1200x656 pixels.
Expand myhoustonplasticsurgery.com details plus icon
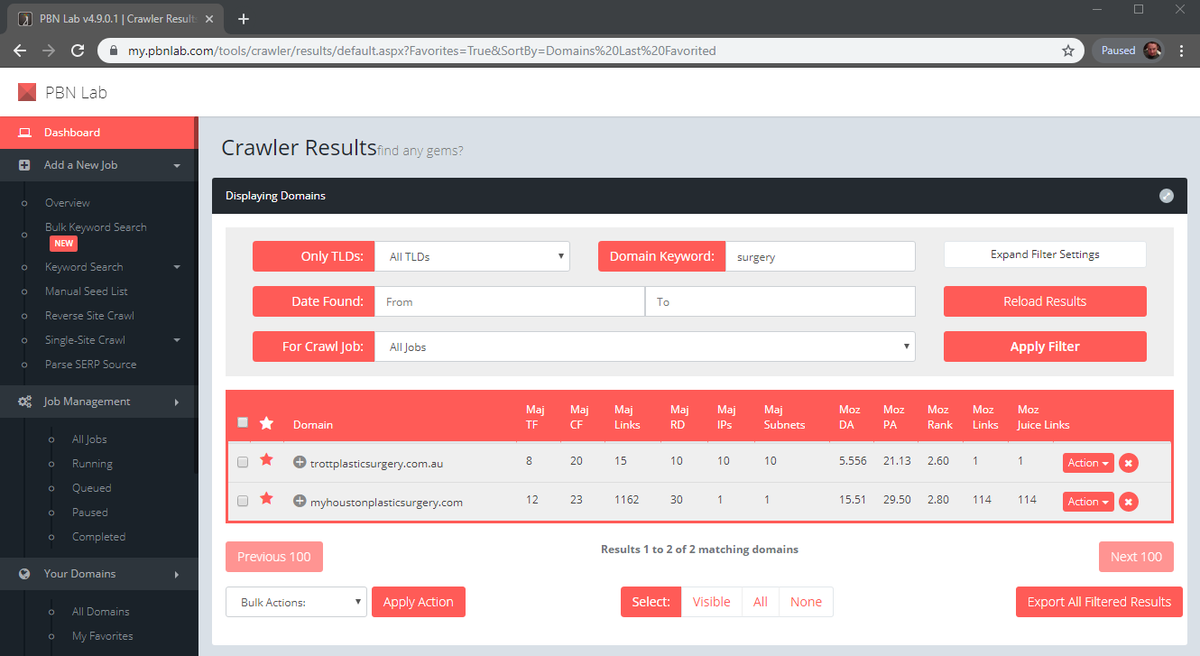pyautogui.click(x=299, y=501)
